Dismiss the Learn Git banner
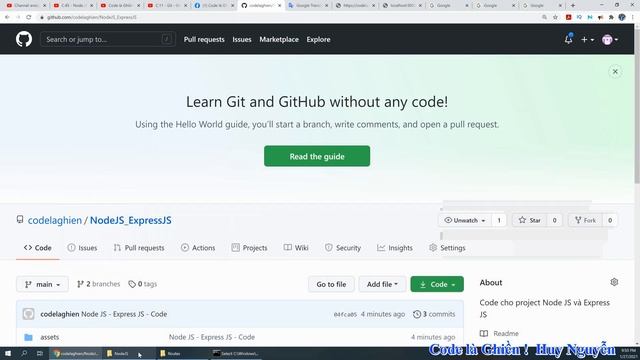 615,71
